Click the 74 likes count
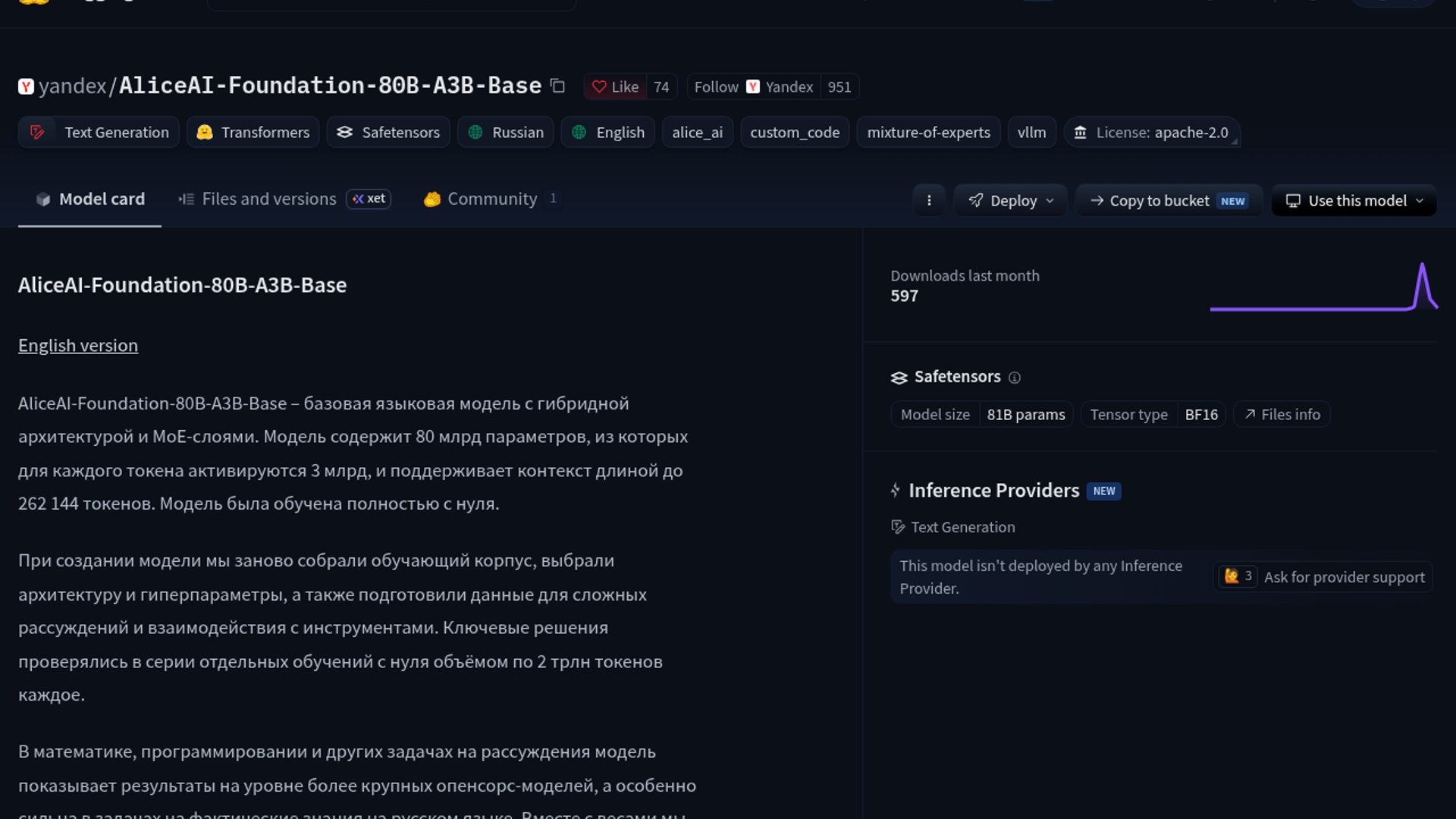1456x819 pixels. click(x=661, y=87)
